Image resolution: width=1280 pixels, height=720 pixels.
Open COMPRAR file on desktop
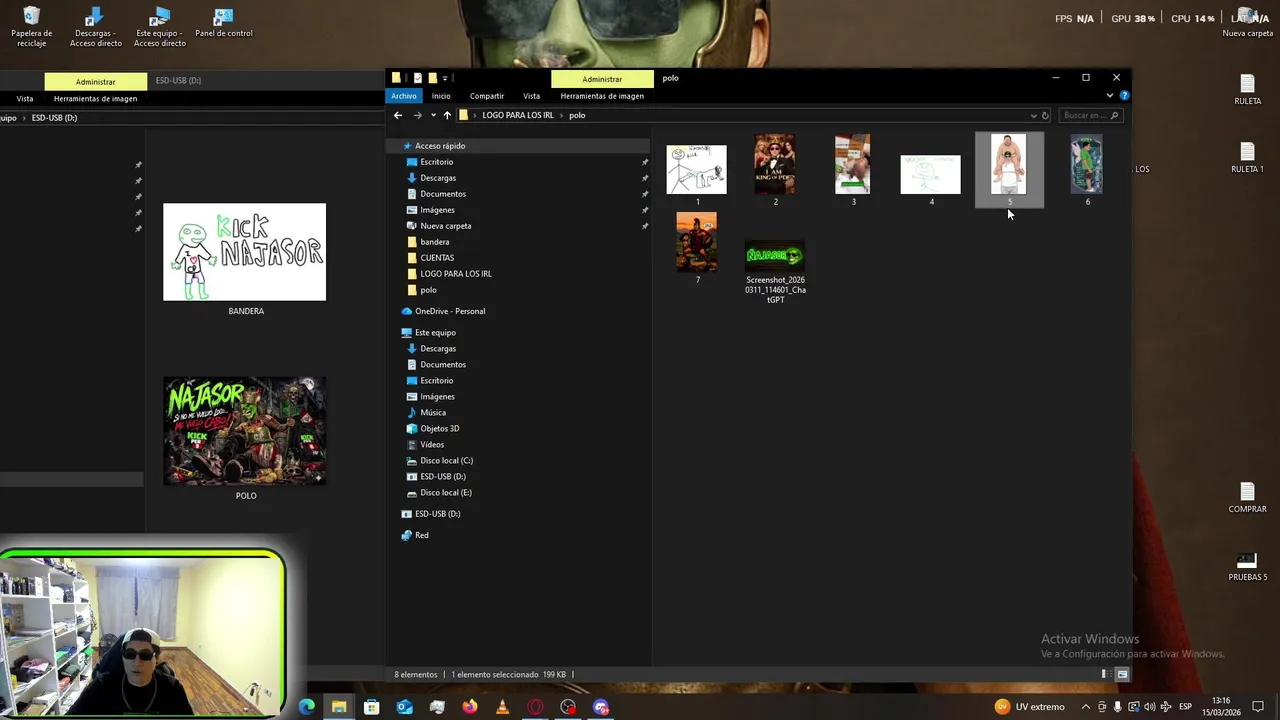1247,497
